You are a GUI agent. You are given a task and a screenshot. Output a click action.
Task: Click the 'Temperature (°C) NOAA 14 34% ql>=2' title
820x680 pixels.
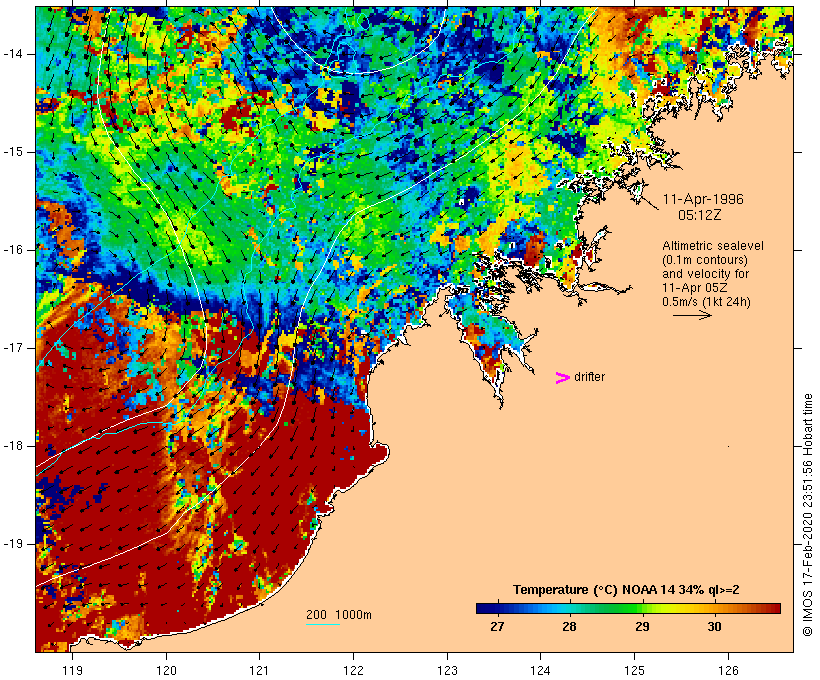(626, 590)
